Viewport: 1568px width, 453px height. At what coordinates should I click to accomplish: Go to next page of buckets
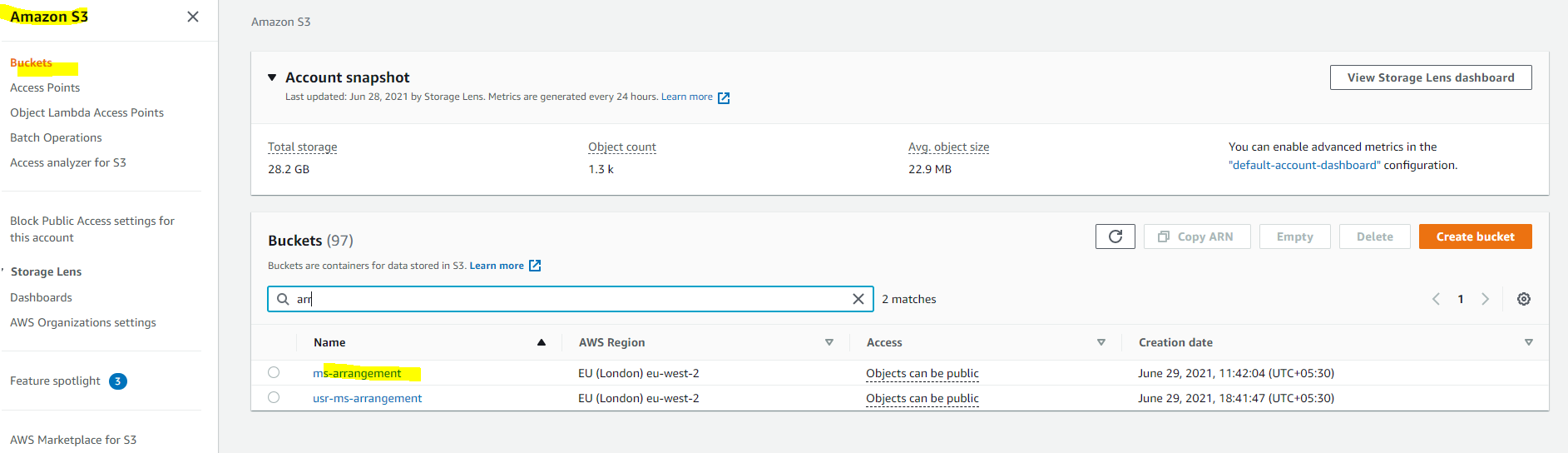click(x=1485, y=299)
